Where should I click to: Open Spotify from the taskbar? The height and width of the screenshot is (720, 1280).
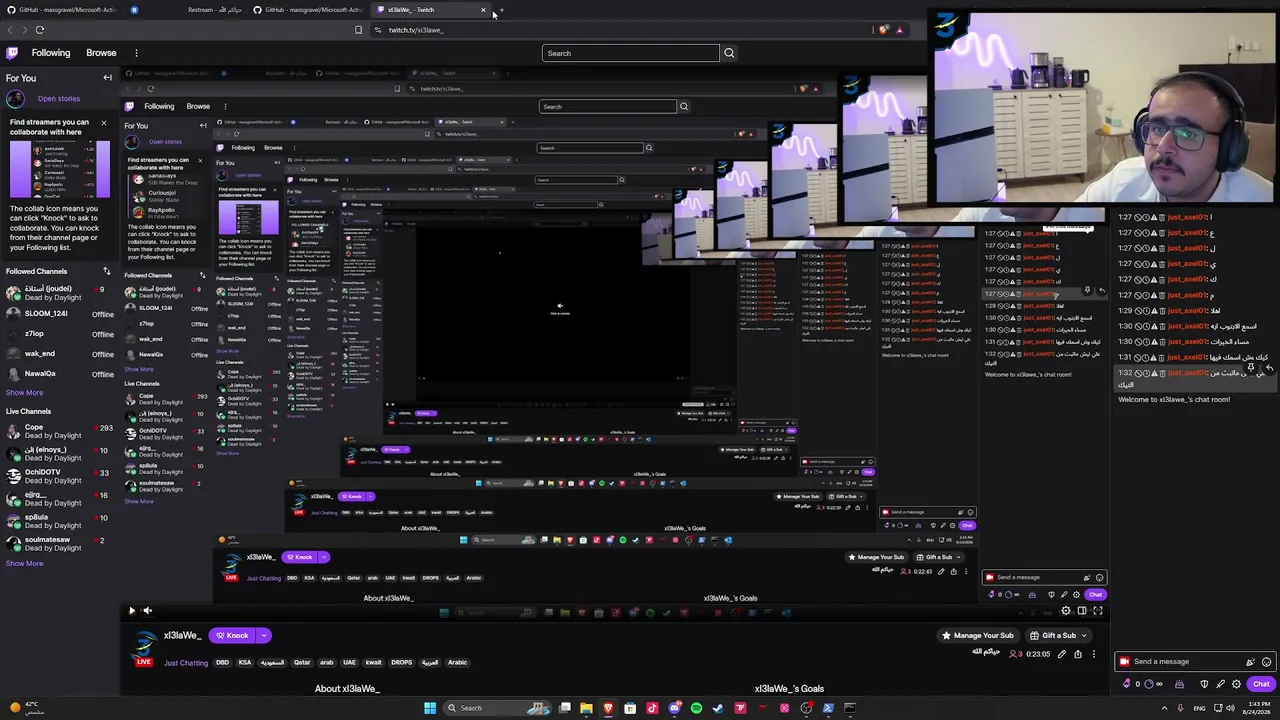click(x=696, y=708)
